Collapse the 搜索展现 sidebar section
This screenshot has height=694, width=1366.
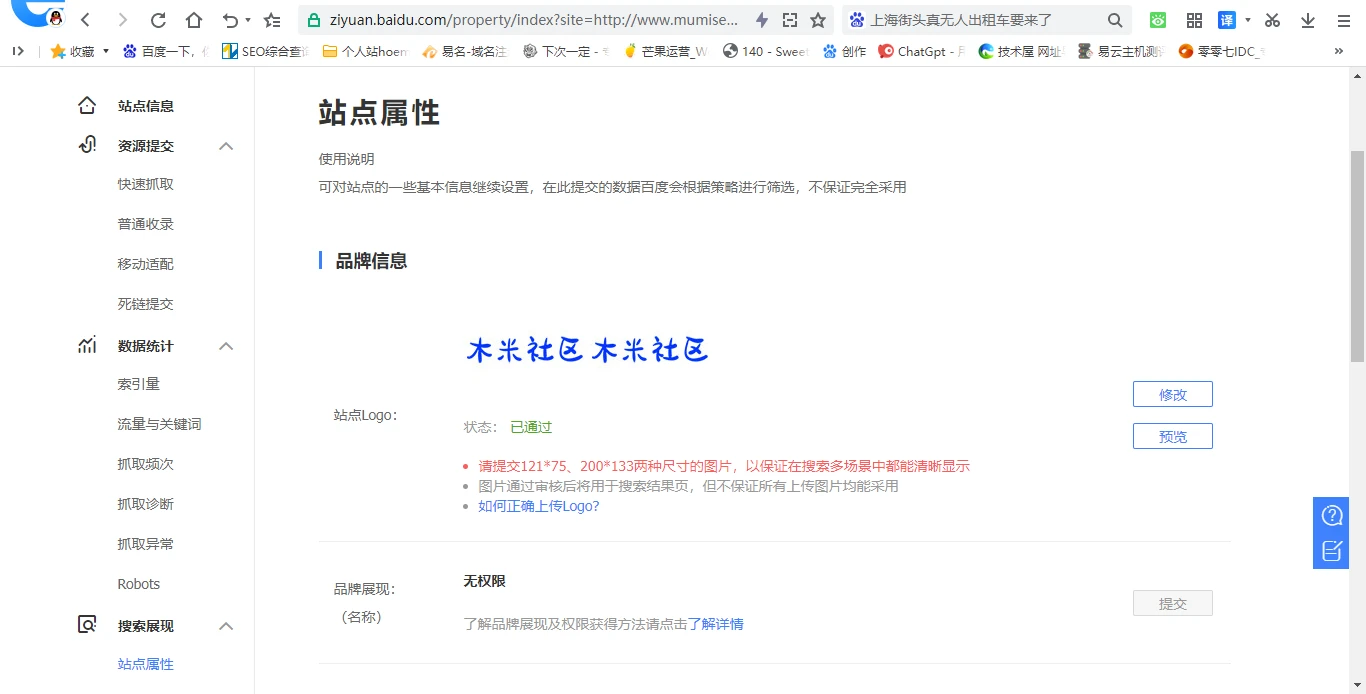click(226, 626)
